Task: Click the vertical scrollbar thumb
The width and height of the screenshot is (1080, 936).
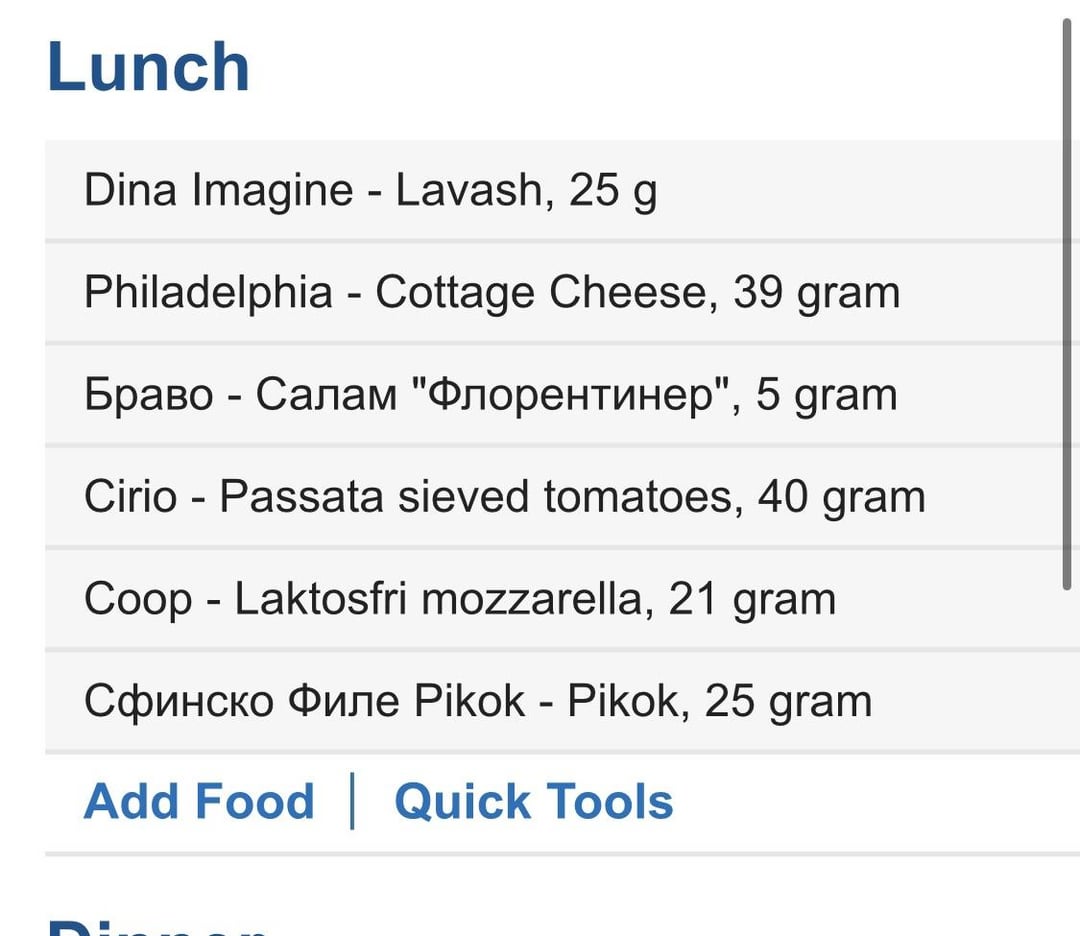Action: click(1067, 303)
